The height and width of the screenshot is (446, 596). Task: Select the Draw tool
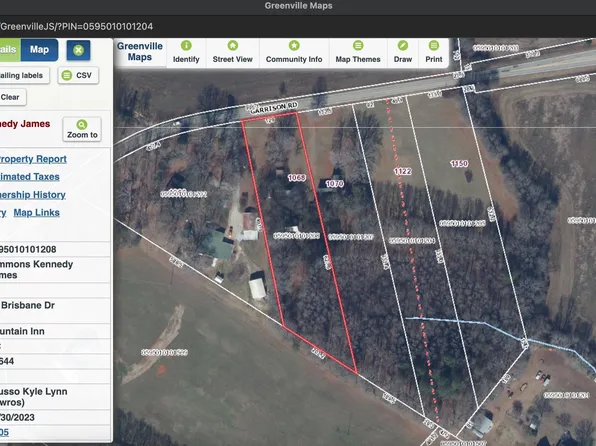(x=403, y=53)
